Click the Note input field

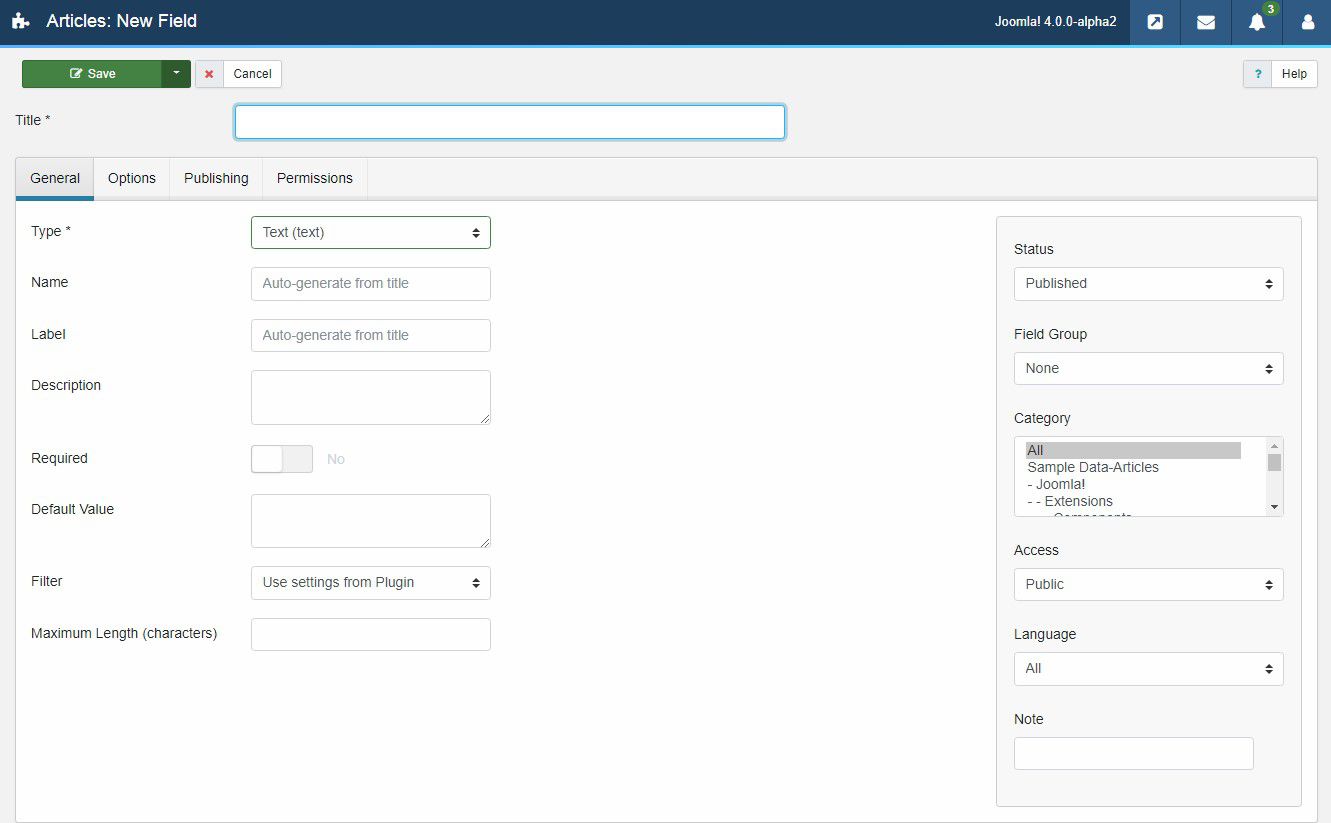point(1134,753)
